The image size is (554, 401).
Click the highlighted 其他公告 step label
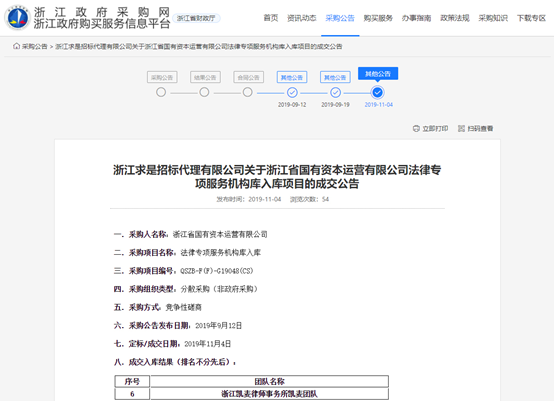(378, 73)
